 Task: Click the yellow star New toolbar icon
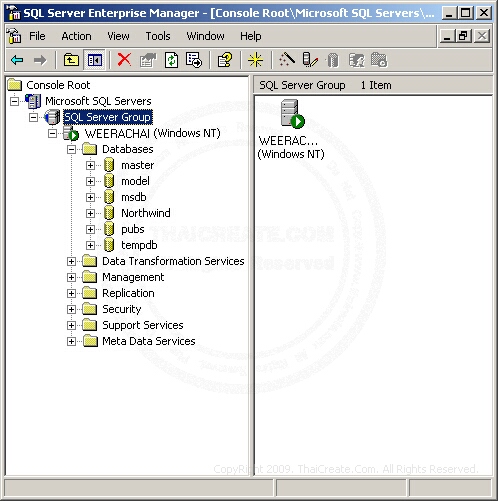click(x=255, y=60)
